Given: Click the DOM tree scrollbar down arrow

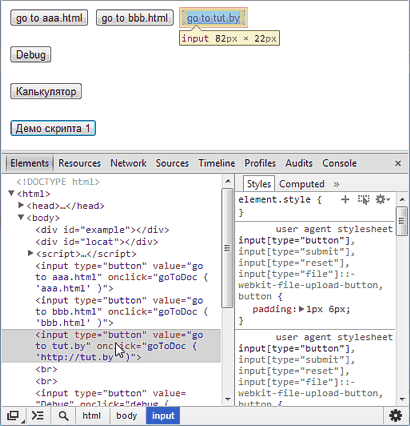Looking at the screenshot, I should coord(228,399).
